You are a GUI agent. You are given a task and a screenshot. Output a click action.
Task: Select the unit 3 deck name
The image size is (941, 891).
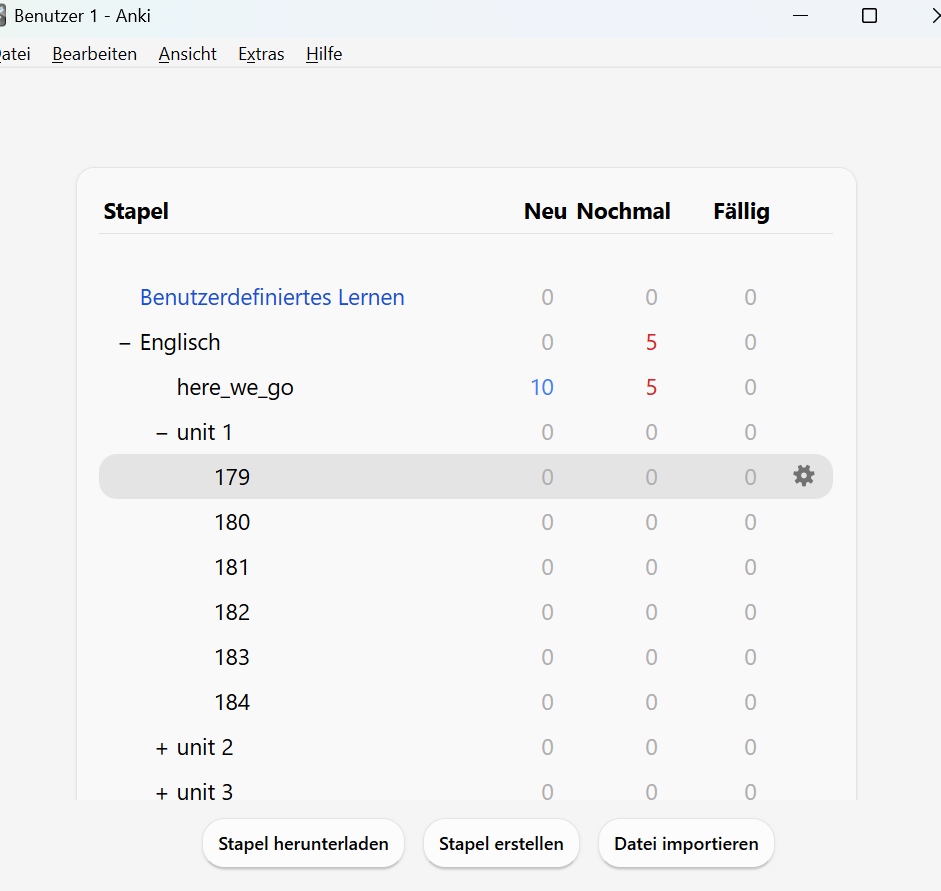(x=205, y=793)
